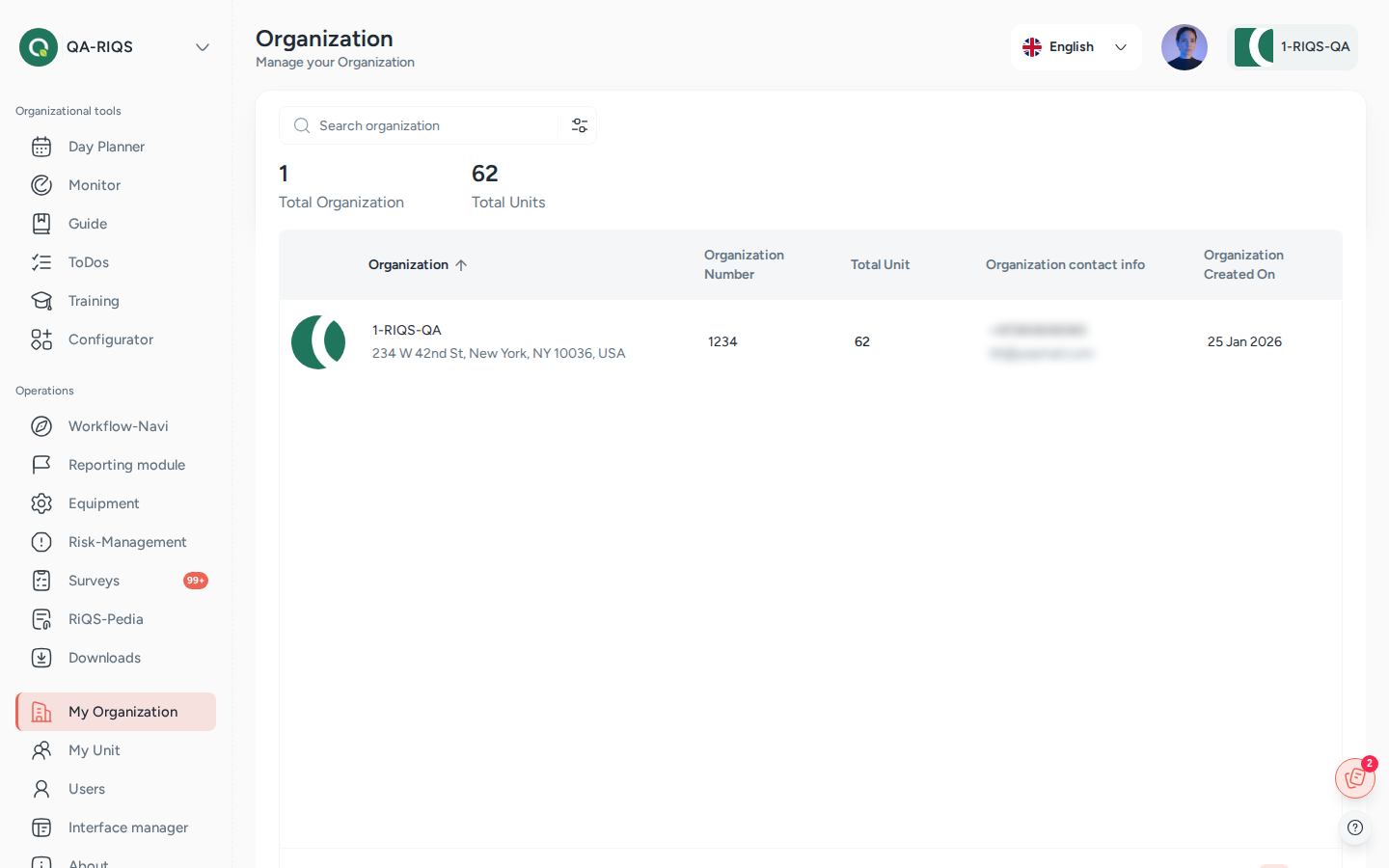The width and height of the screenshot is (1389, 868).
Task: Click the ToDos checklist icon
Action: click(x=41, y=262)
